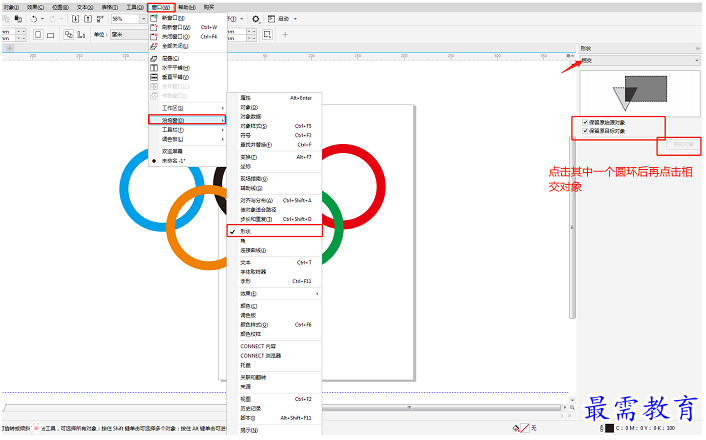Click the Undo arrow icon
This screenshot has width=706, height=440.
coord(34,19)
